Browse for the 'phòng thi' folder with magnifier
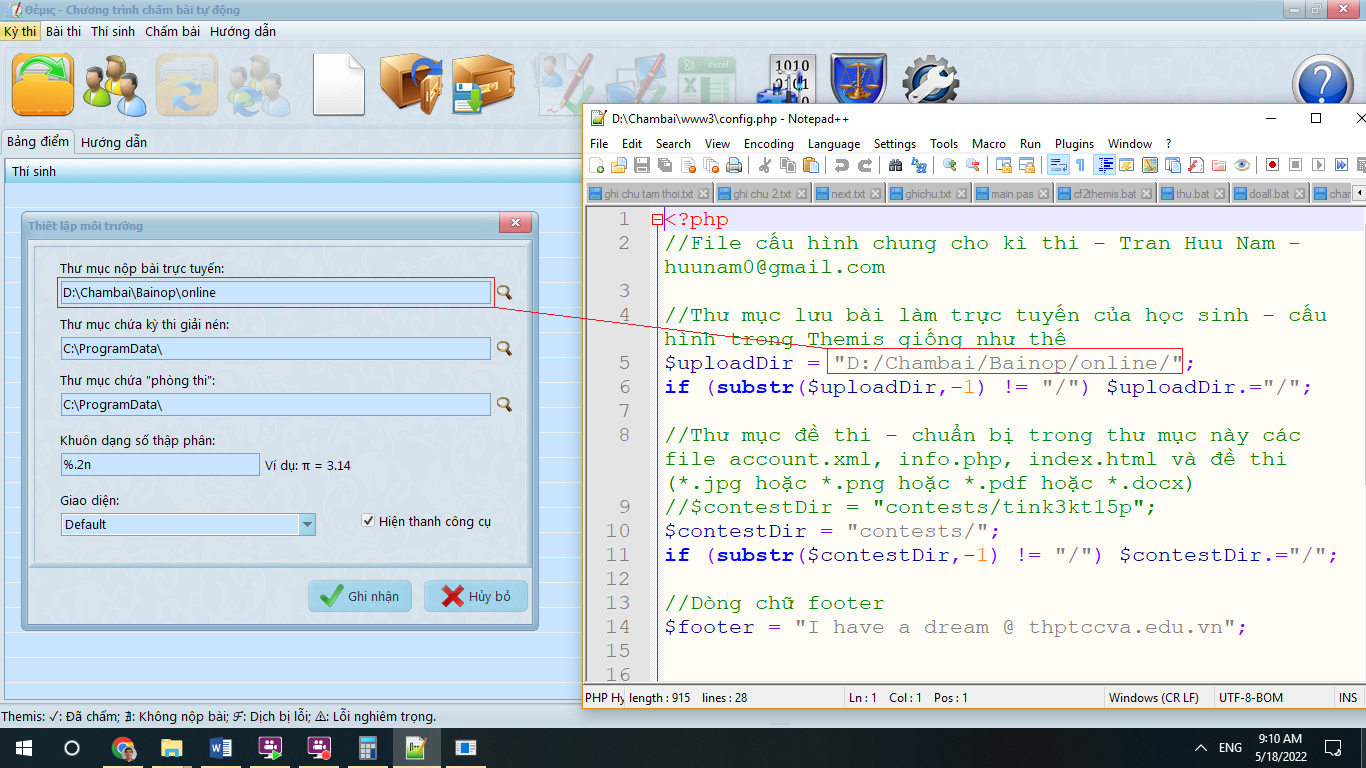The image size is (1366, 768). 505,404
